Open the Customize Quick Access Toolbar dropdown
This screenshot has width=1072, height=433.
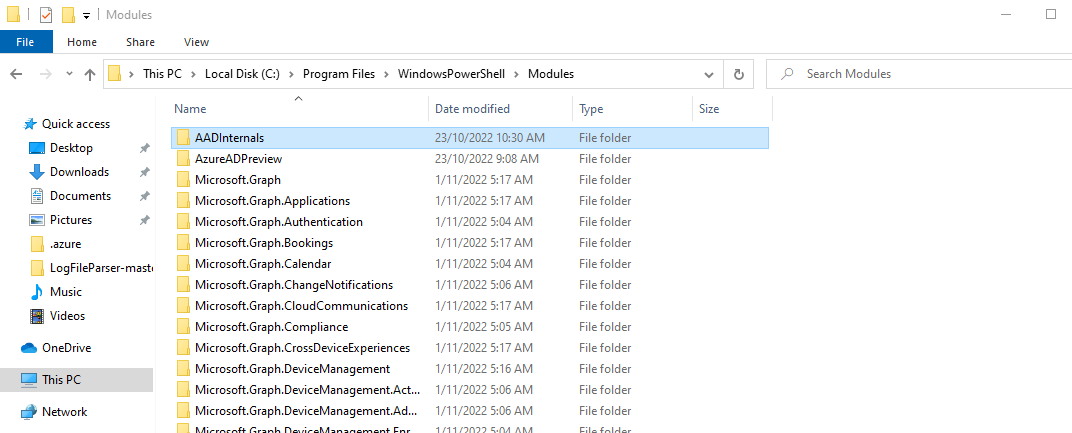tap(86, 16)
